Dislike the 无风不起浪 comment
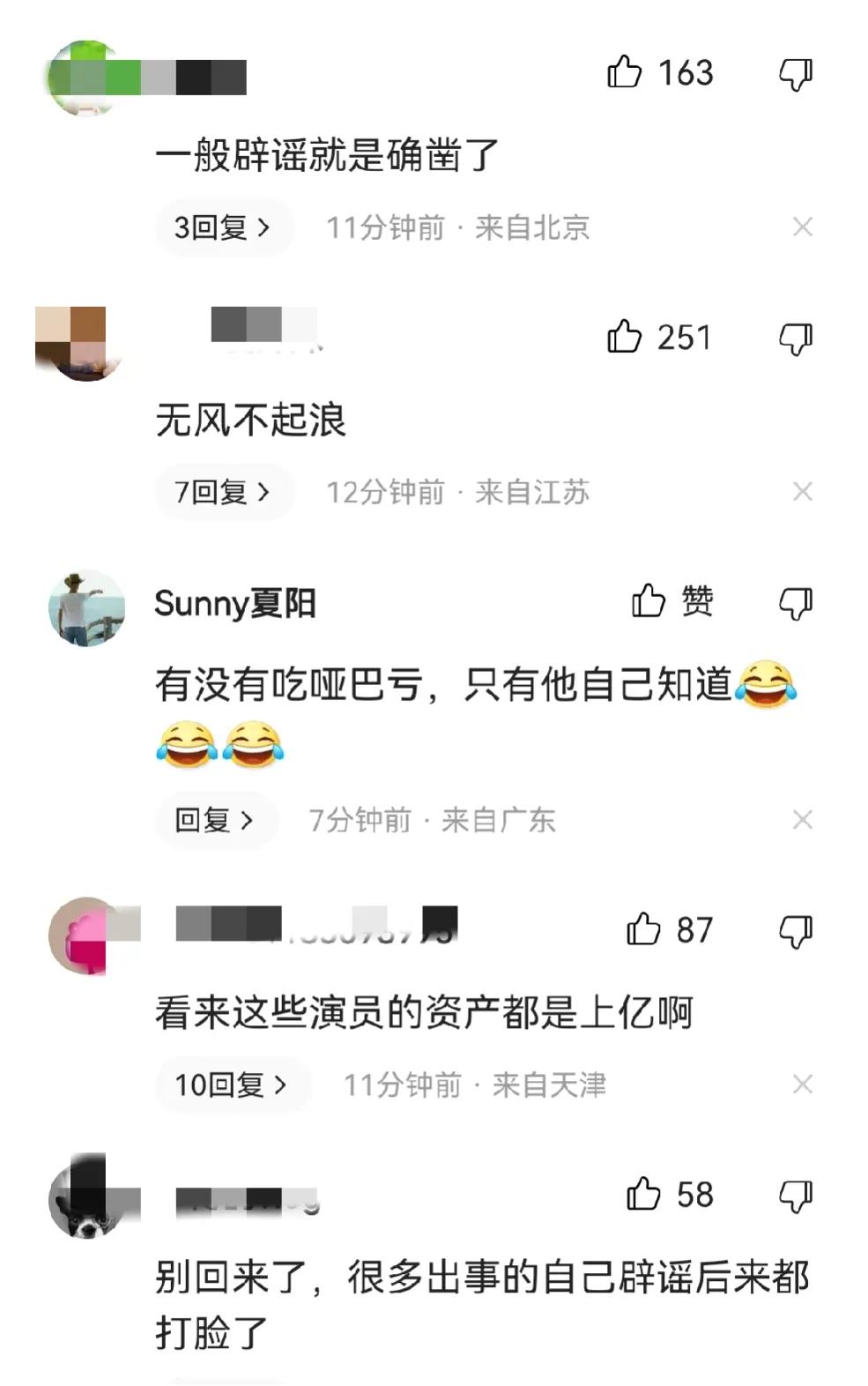The width and height of the screenshot is (868, 1386). (795, 339)
